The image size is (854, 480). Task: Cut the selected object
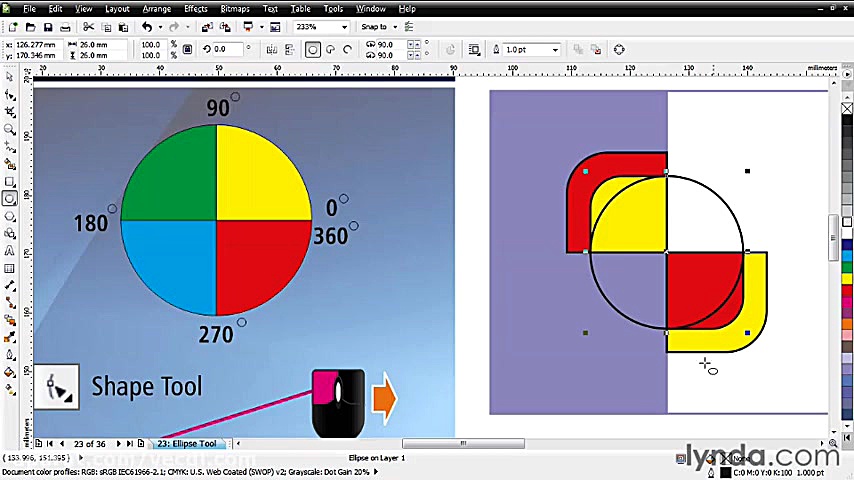pos(88,27)
